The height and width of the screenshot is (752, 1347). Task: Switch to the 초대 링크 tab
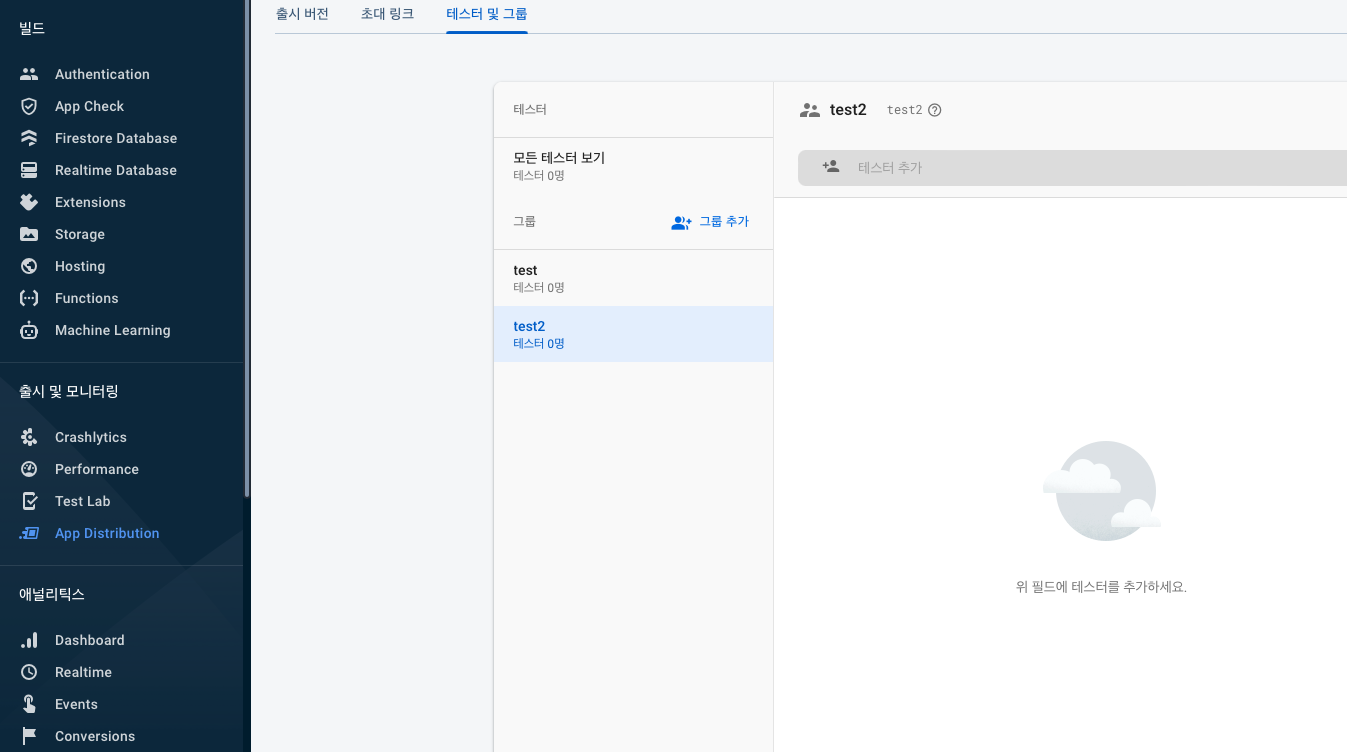pos(387,14)
